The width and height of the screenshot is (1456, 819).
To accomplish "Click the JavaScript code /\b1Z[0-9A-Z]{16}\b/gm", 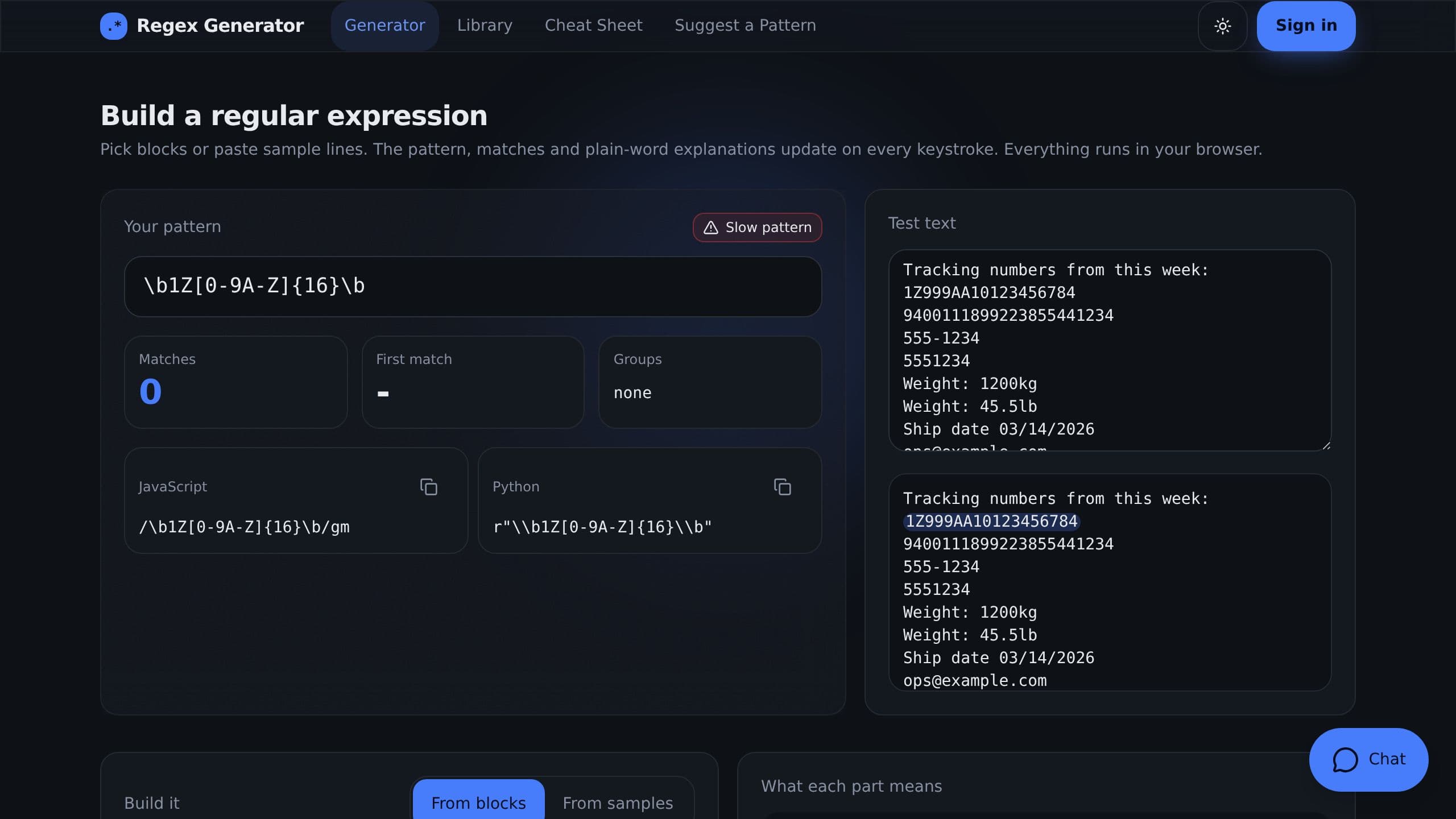I will click(244, 527).
